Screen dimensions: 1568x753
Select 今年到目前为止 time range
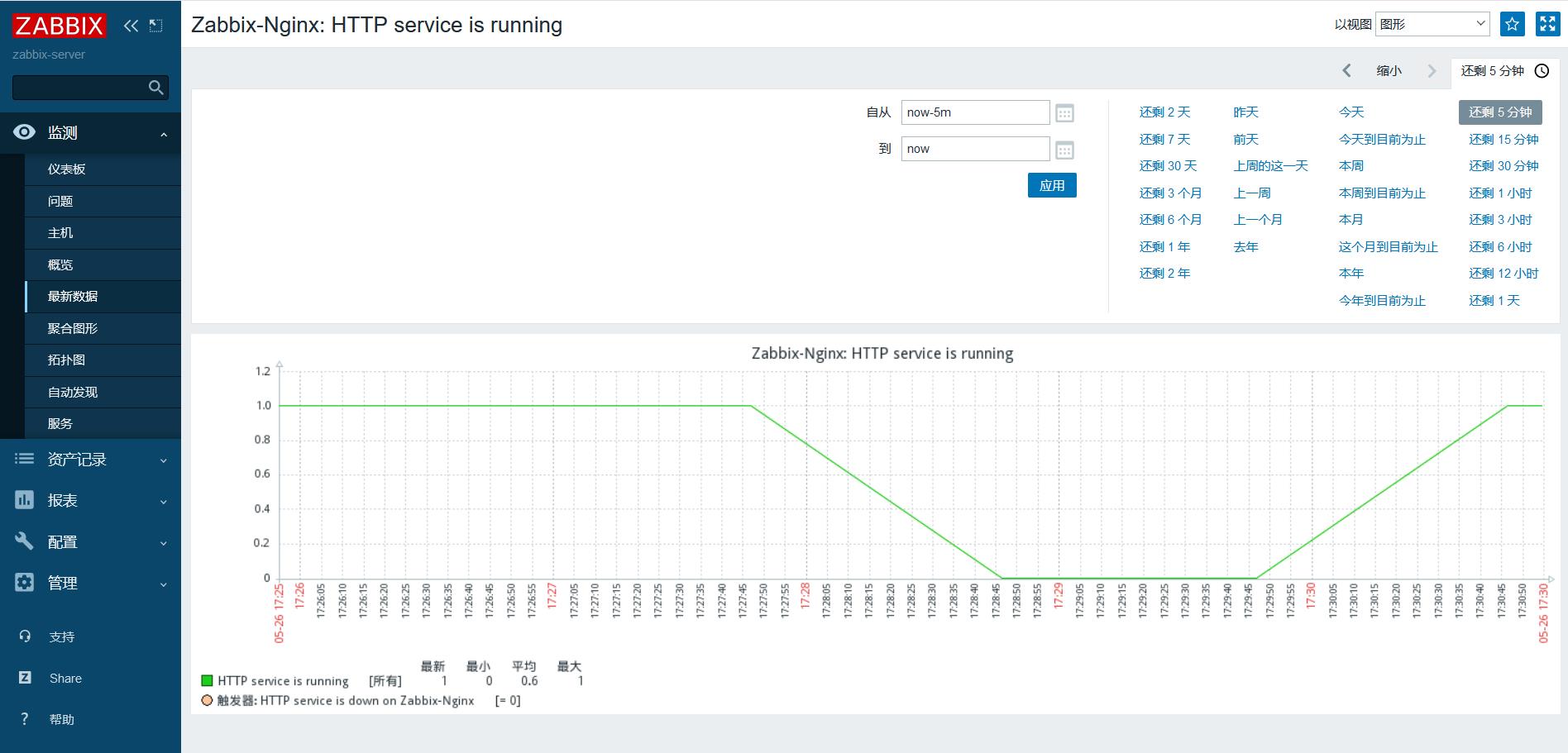click(1382, 300)
